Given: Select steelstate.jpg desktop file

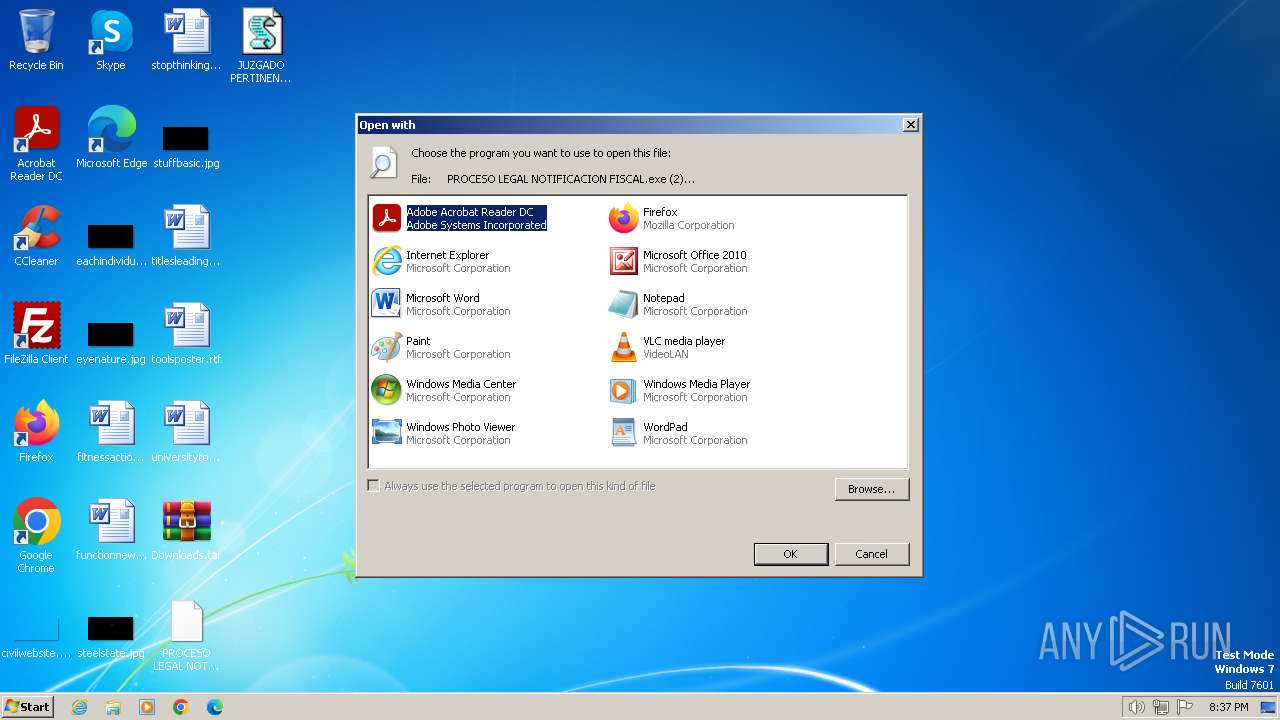Looking at the screenshot, I should point(111,636).
